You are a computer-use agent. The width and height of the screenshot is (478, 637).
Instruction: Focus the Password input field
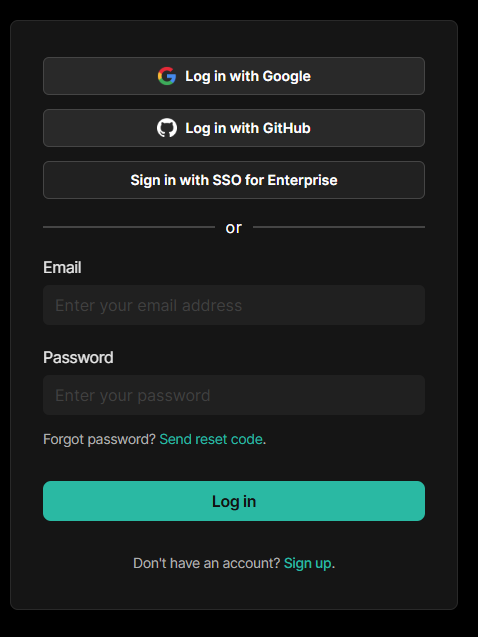pyautogui.click(x=234, y=395)
